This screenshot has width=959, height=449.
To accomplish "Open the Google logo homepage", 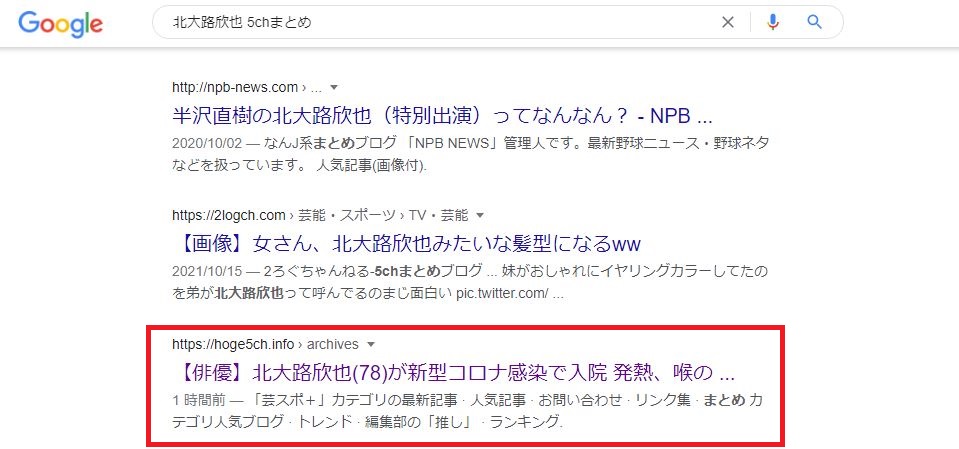I will click(60, 24).
